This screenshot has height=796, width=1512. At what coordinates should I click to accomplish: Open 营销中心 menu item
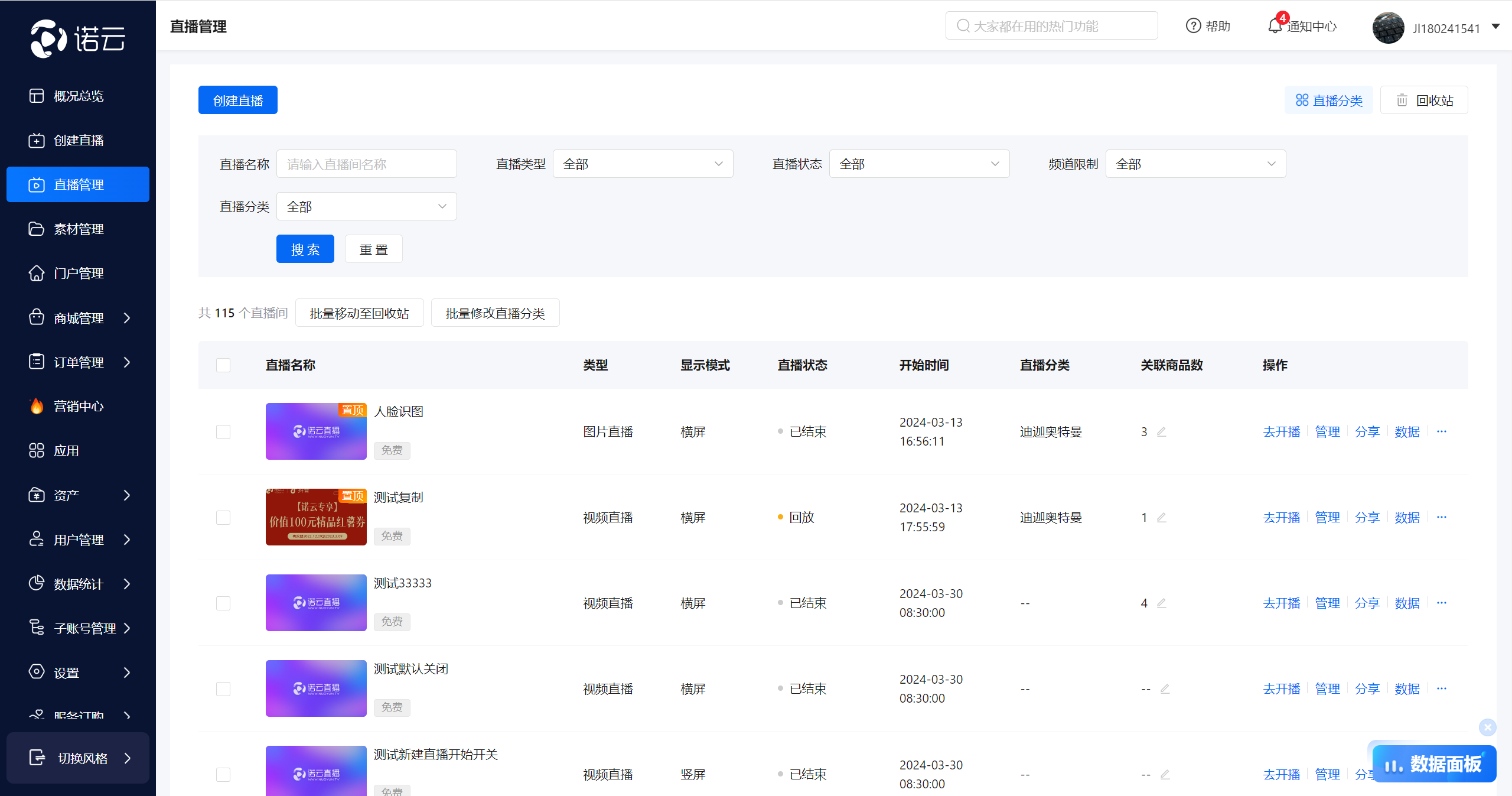tap(78, 406)
